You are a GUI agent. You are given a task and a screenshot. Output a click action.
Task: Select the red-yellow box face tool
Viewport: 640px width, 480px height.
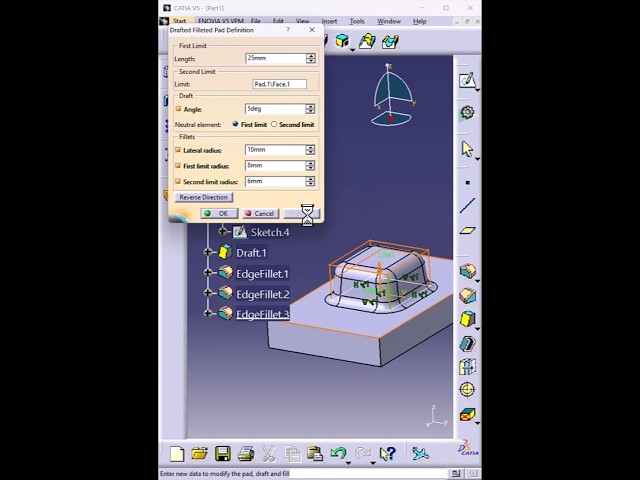pyautogui.click(x=467, y=414)
